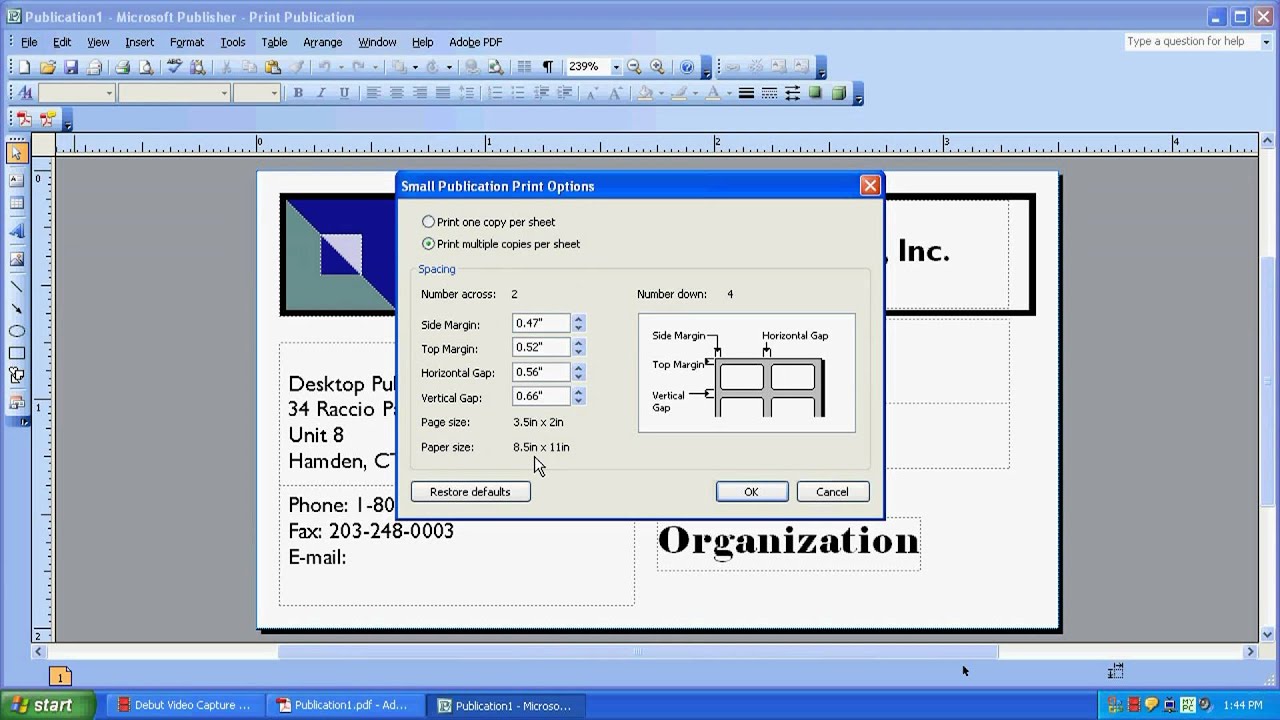This screenshot has width=1280, height=720.
Task: Toggle the paragraph marks (¶) icon
Action: (x=547, y=67)
